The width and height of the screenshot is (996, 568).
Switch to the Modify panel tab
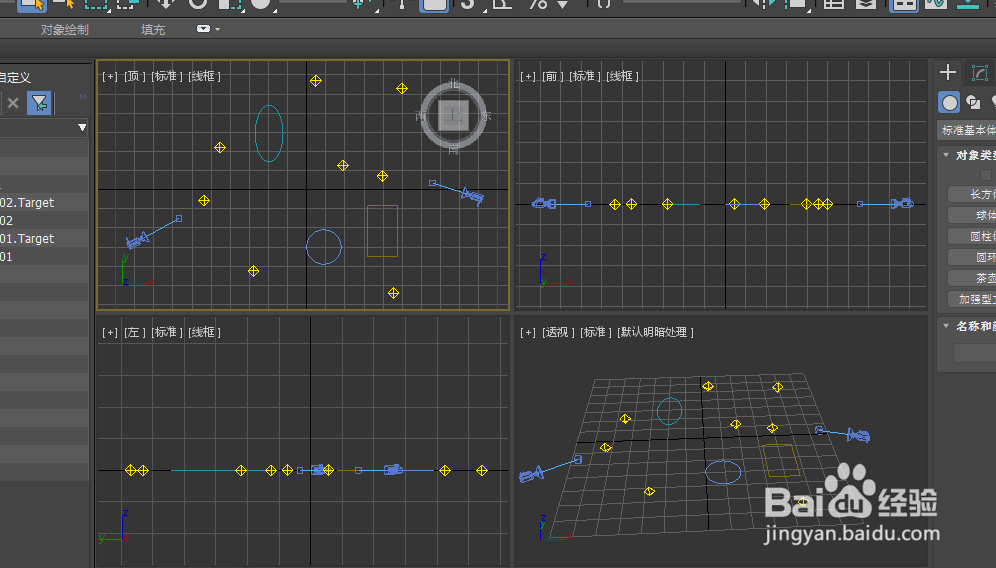pos(979,73)
